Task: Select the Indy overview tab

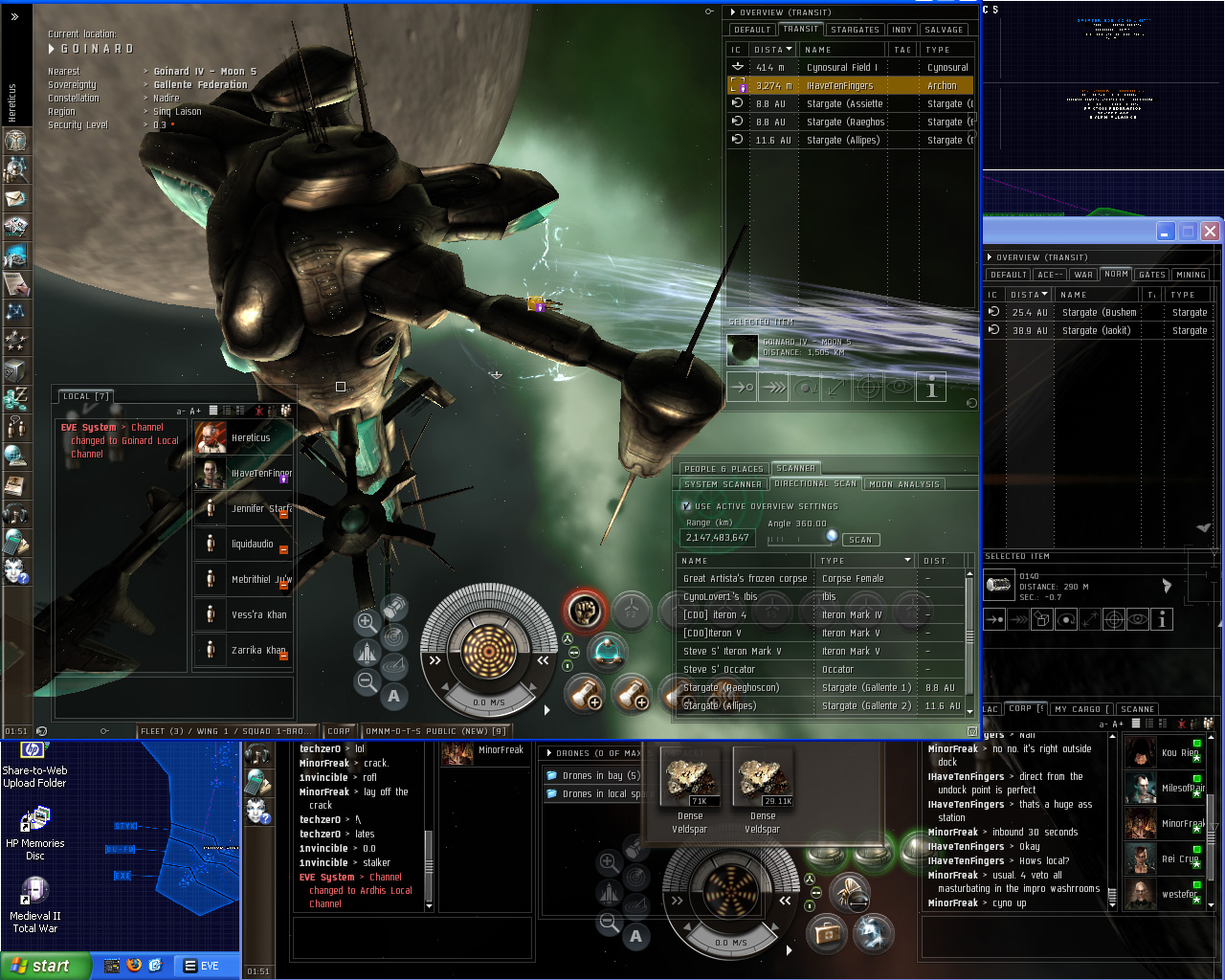Action: (902, 30)
